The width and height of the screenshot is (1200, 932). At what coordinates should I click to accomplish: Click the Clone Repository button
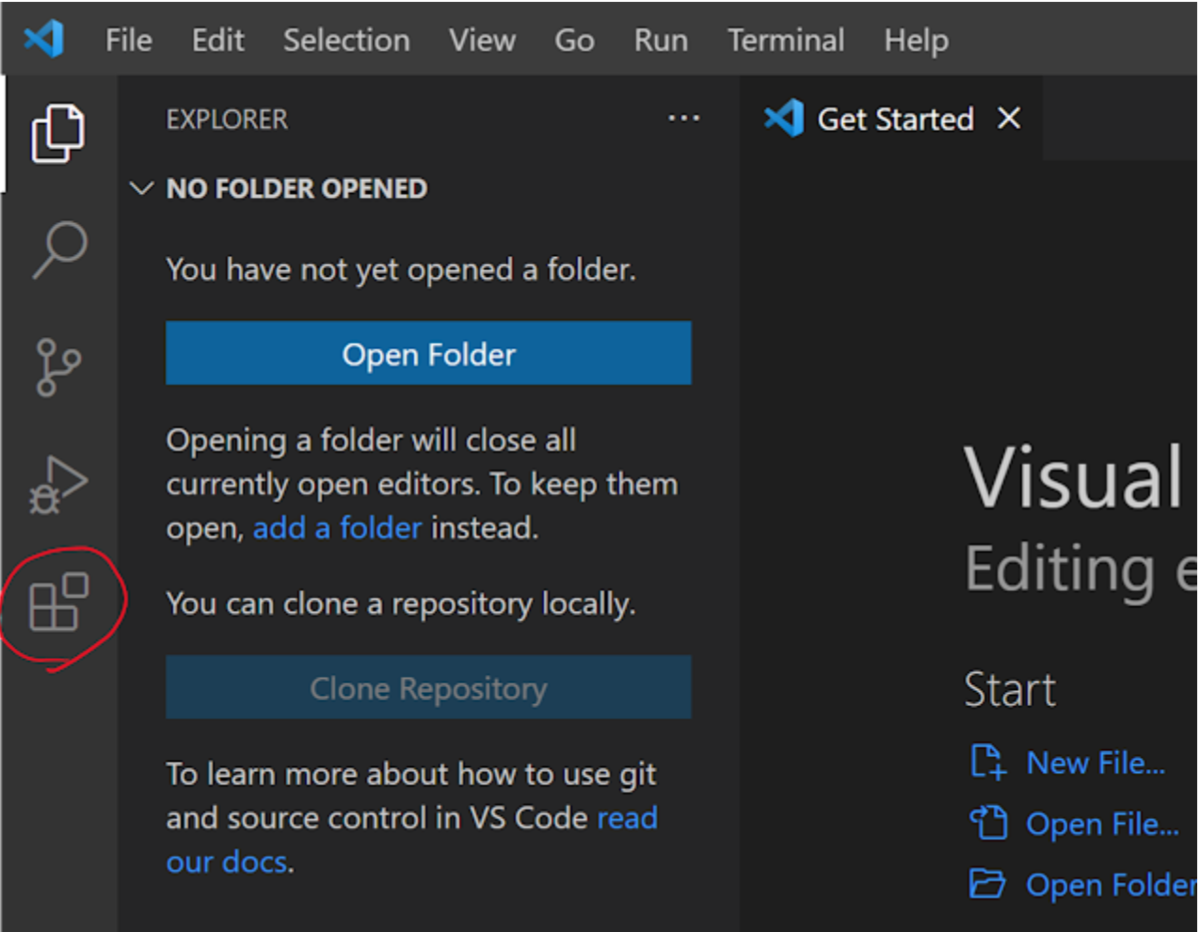(428, 688)
